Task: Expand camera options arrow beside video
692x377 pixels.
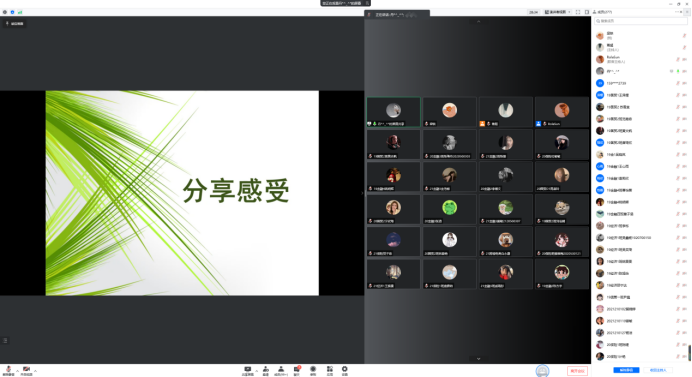Action: pos(35,370)
